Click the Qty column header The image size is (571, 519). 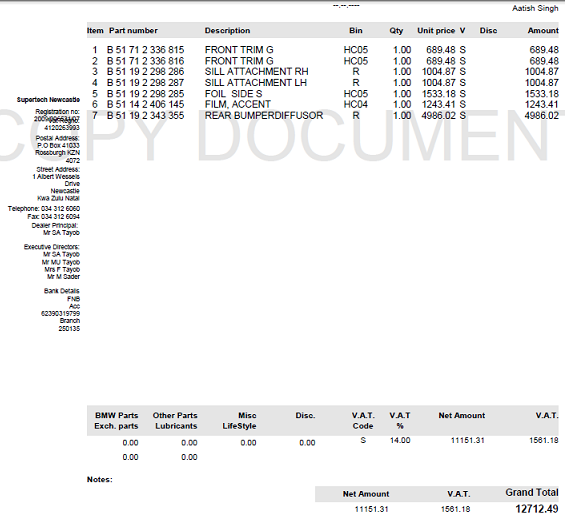(396, 31)
